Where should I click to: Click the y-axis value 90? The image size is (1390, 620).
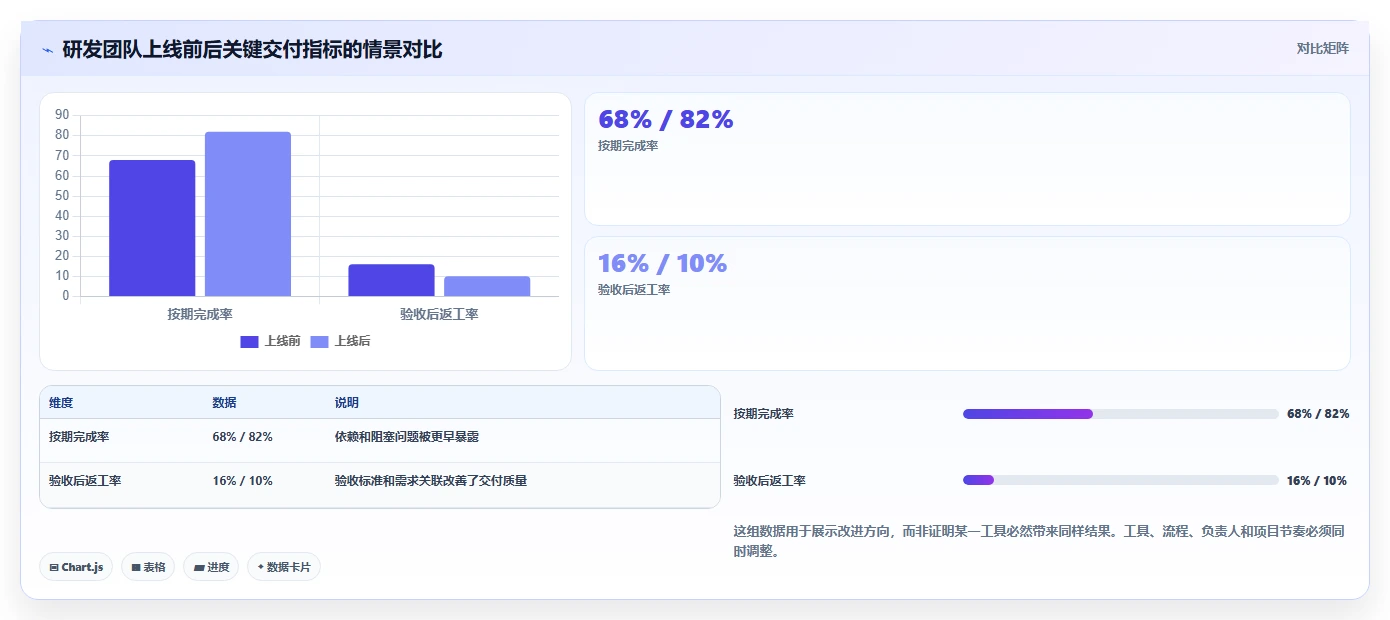click(63, 115)
